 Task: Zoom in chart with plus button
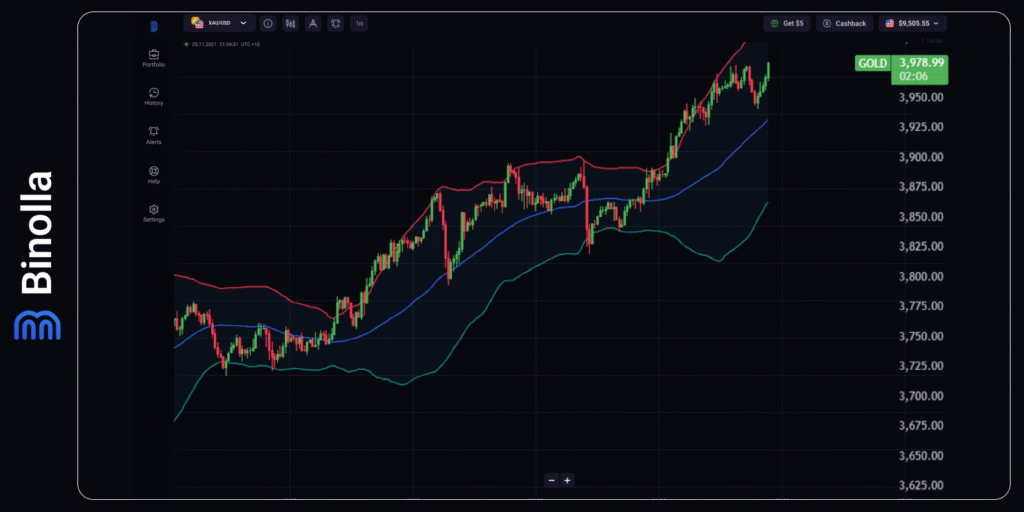coord(567,480)
